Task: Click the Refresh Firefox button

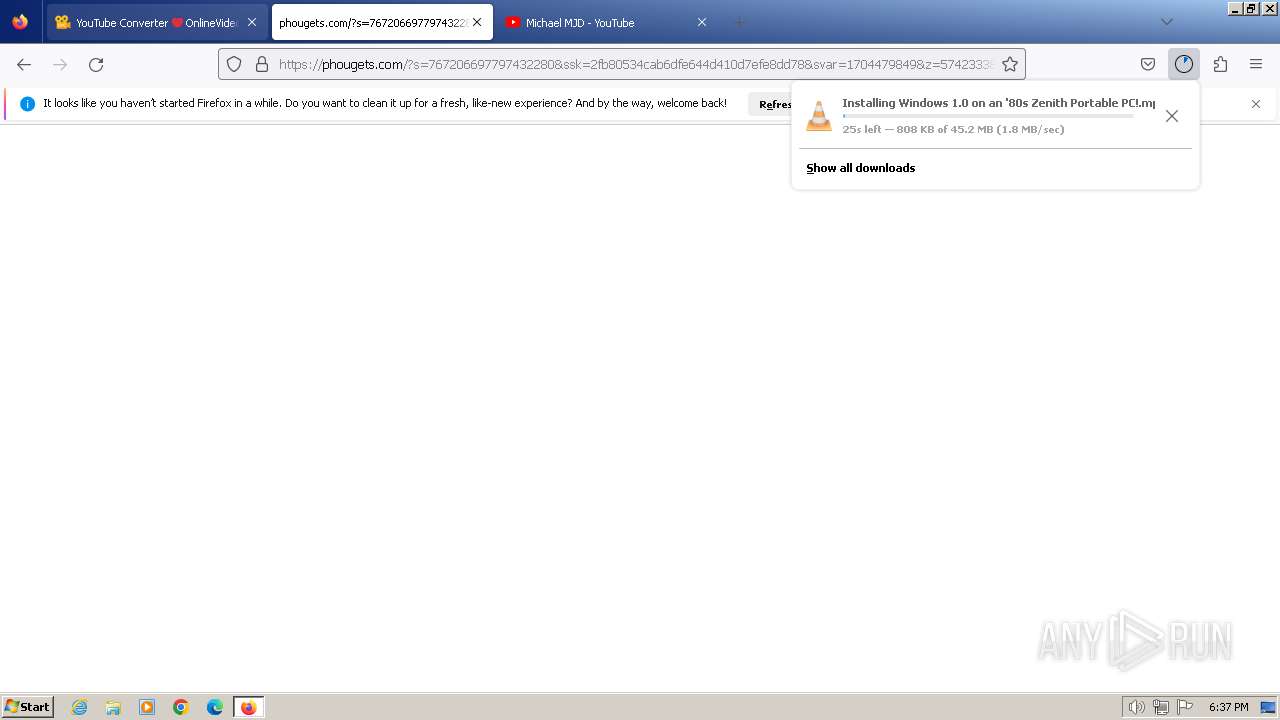Action: [x=771, y=104]
